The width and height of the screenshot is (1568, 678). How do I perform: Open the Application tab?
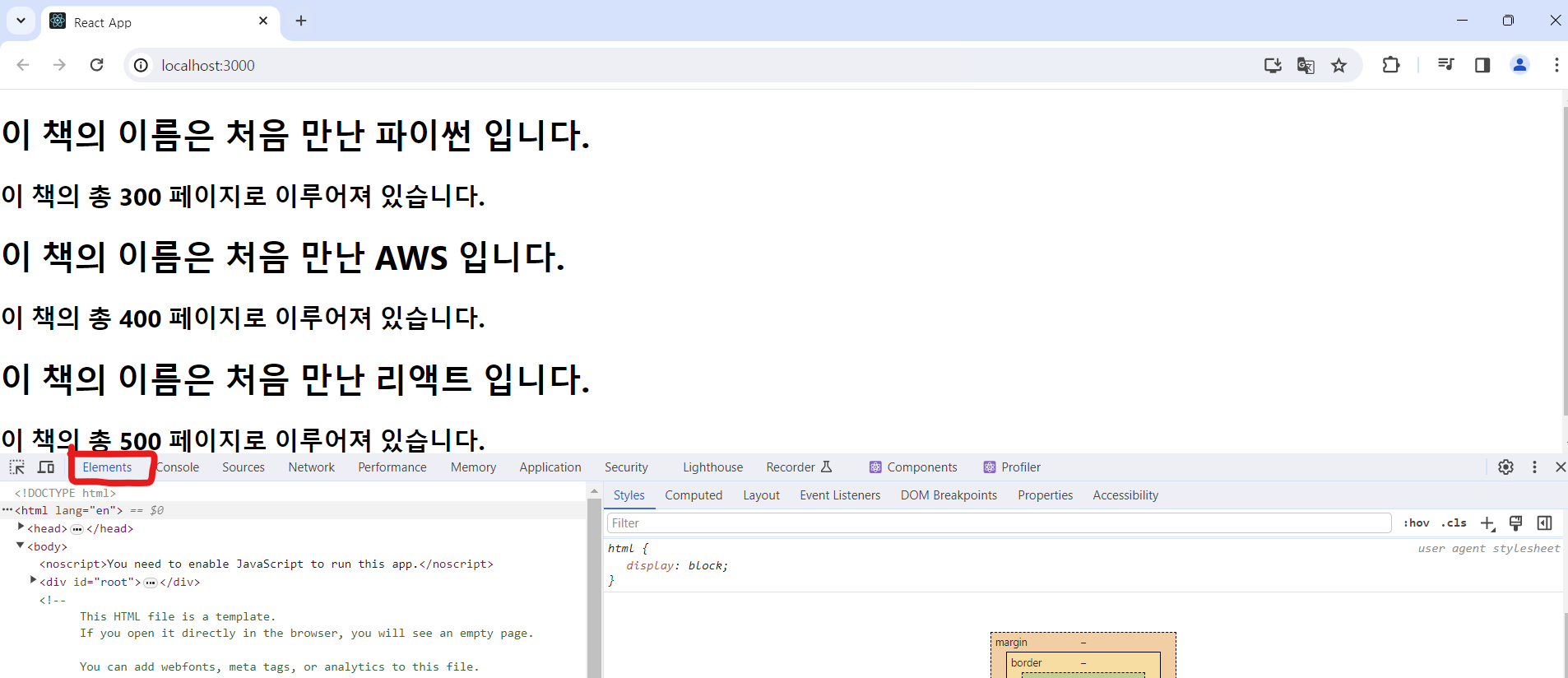[550, 467]
